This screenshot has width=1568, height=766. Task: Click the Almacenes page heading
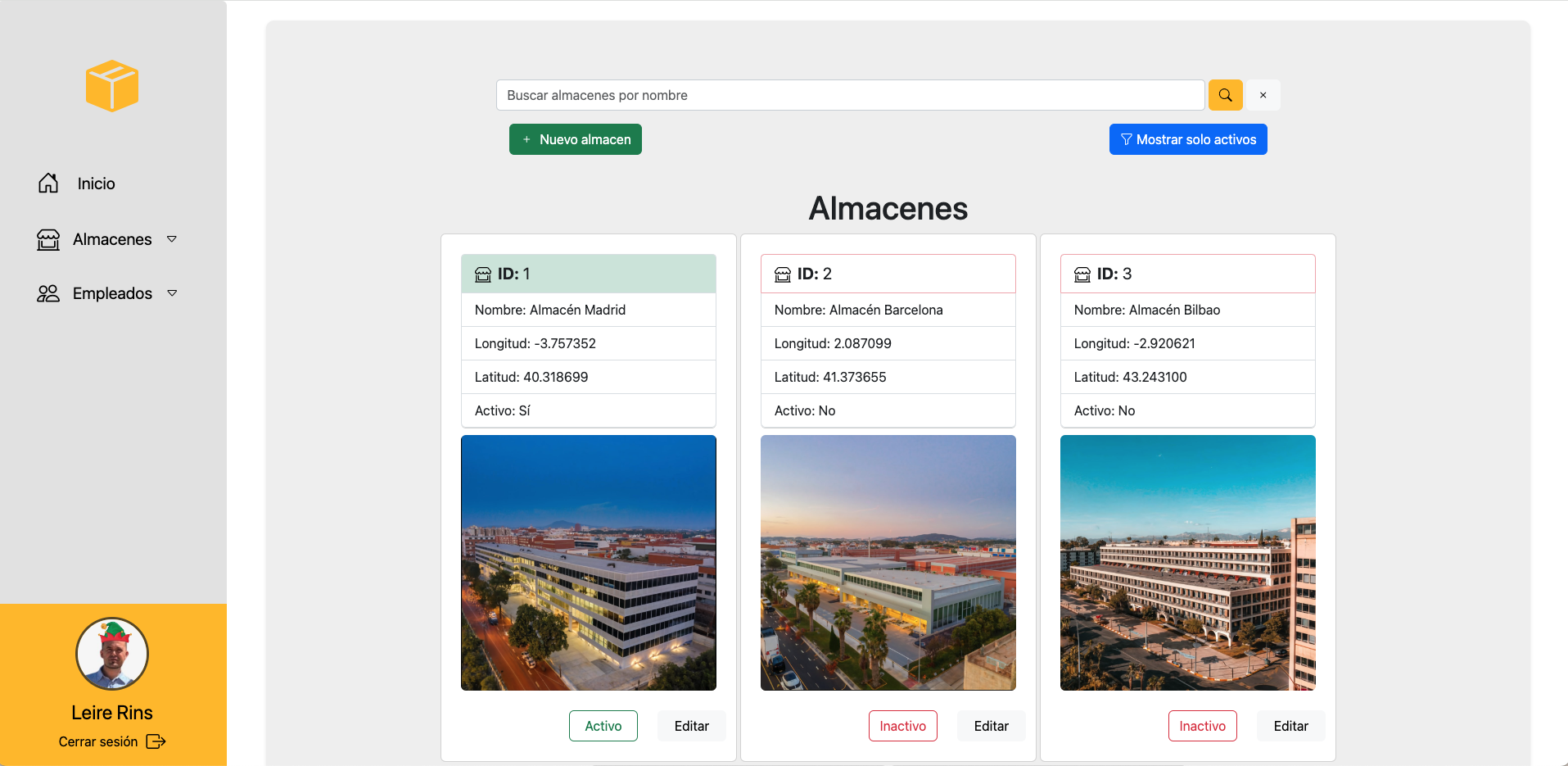(888, 208)
